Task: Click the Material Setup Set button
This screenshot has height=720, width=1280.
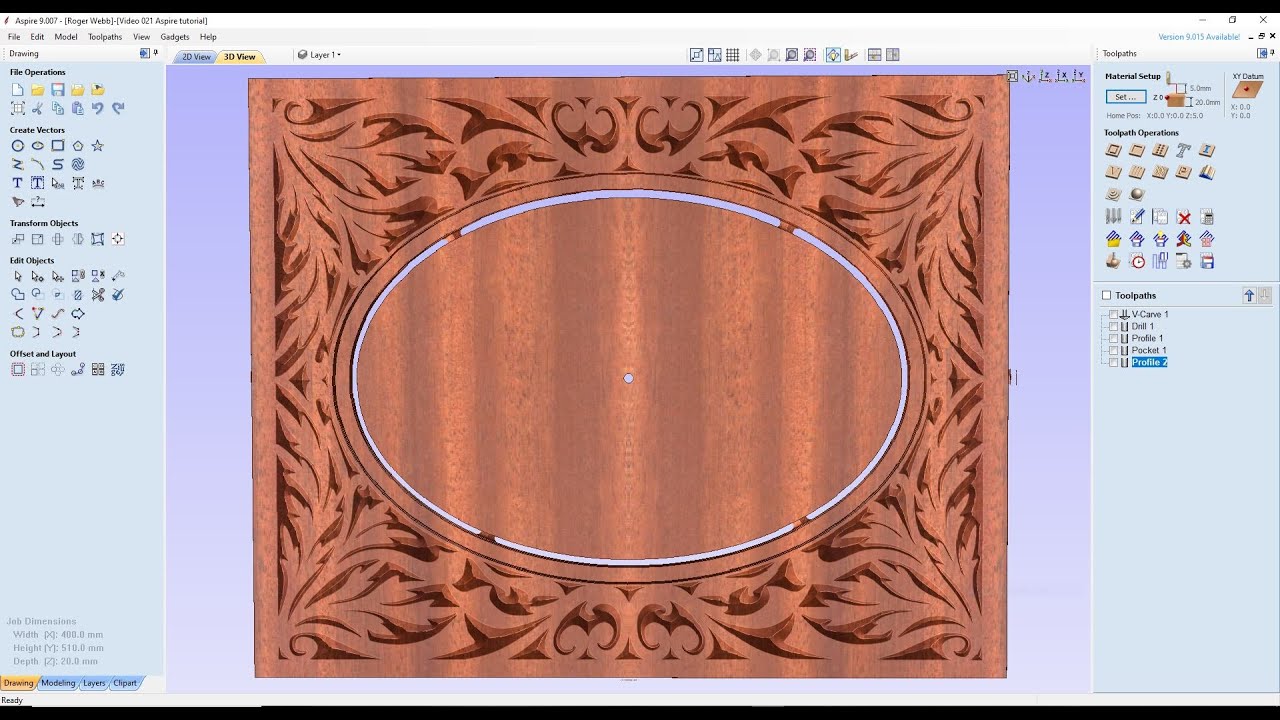Action: coord(1125,97)
